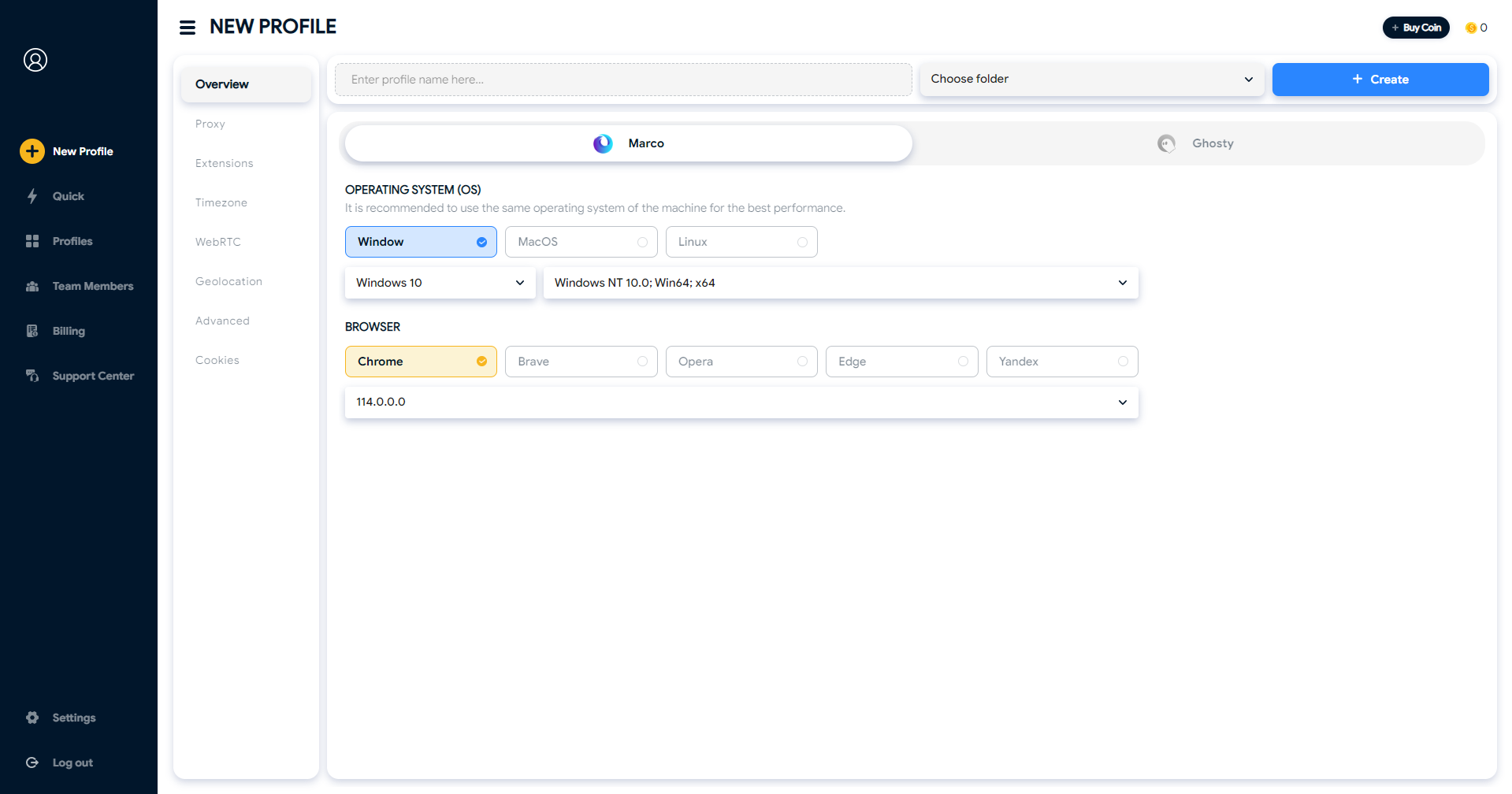The height and width of the screenshot is (794, 1512).
Task: Click the Create button
Action: click(x=1380, y=80)
